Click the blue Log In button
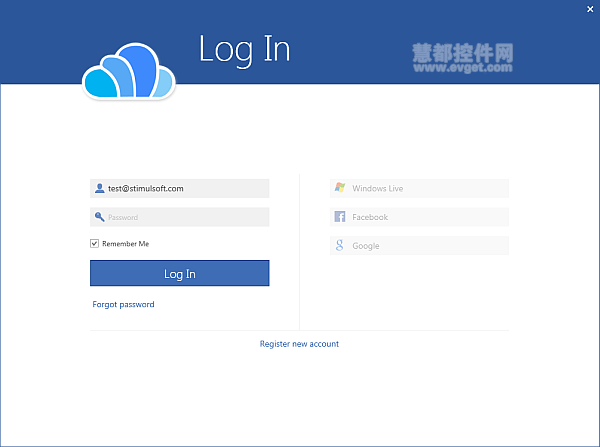Image resolution: width=600 pixels, height=447 pixels. pyautogui.click(x=179, y=273)
